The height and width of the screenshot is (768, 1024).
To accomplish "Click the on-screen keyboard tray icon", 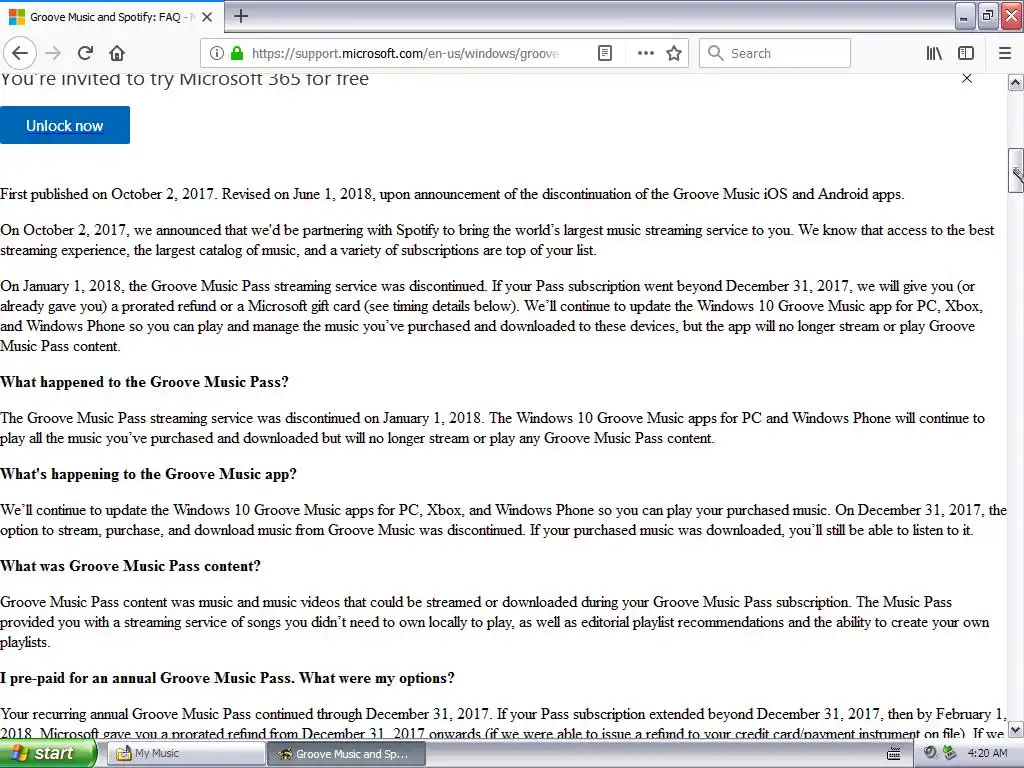I will 894,754.
